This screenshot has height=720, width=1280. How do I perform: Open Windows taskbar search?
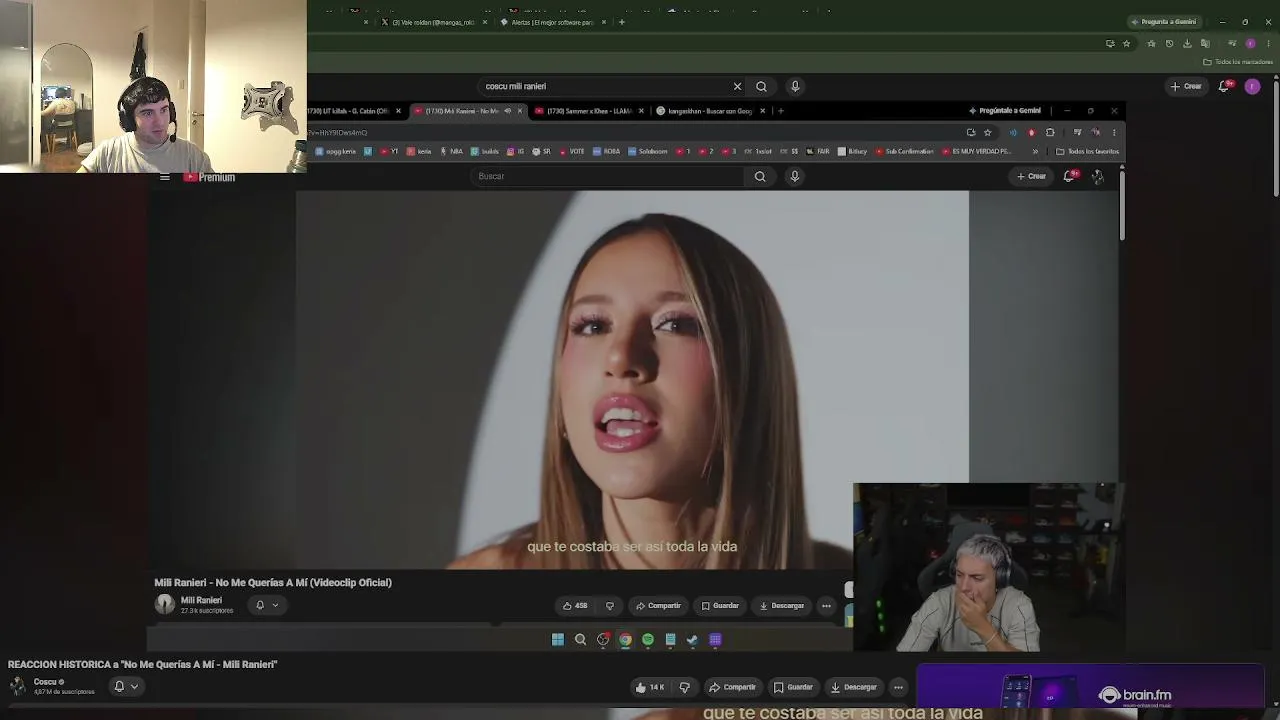(x=580, y=640)
